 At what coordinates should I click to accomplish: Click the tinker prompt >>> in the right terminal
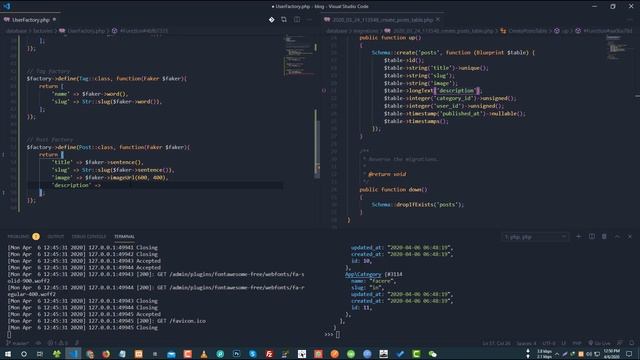tap(329, 334)
